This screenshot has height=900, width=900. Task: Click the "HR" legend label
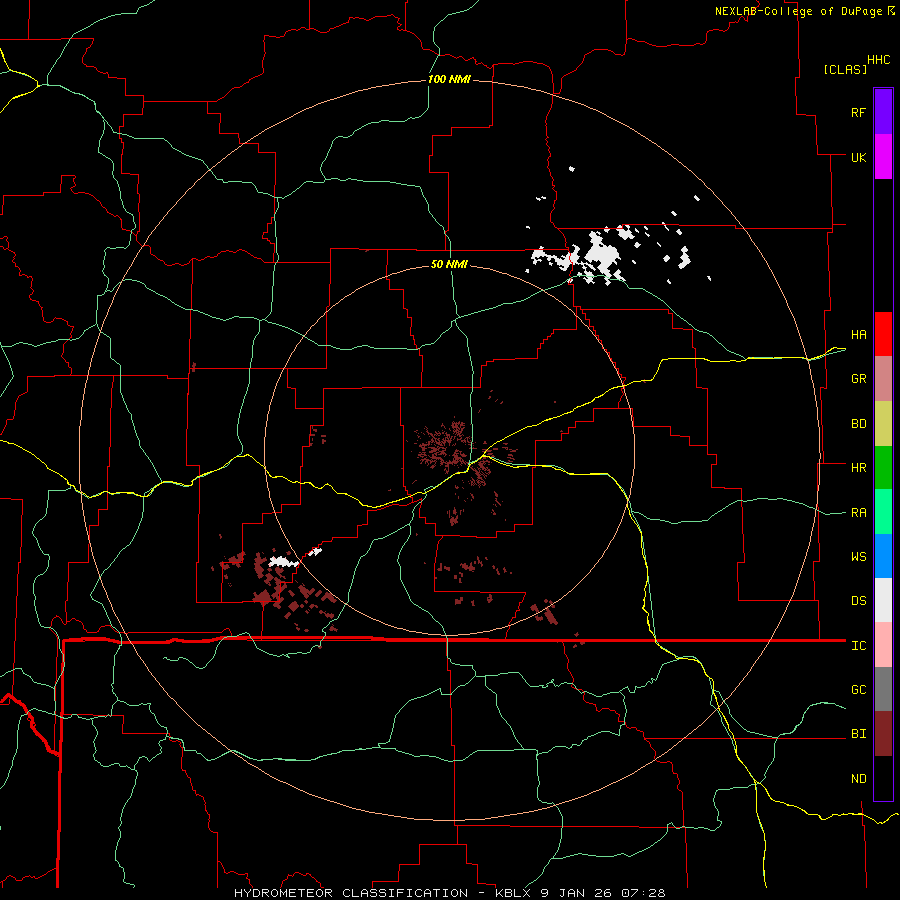[858, 468]
